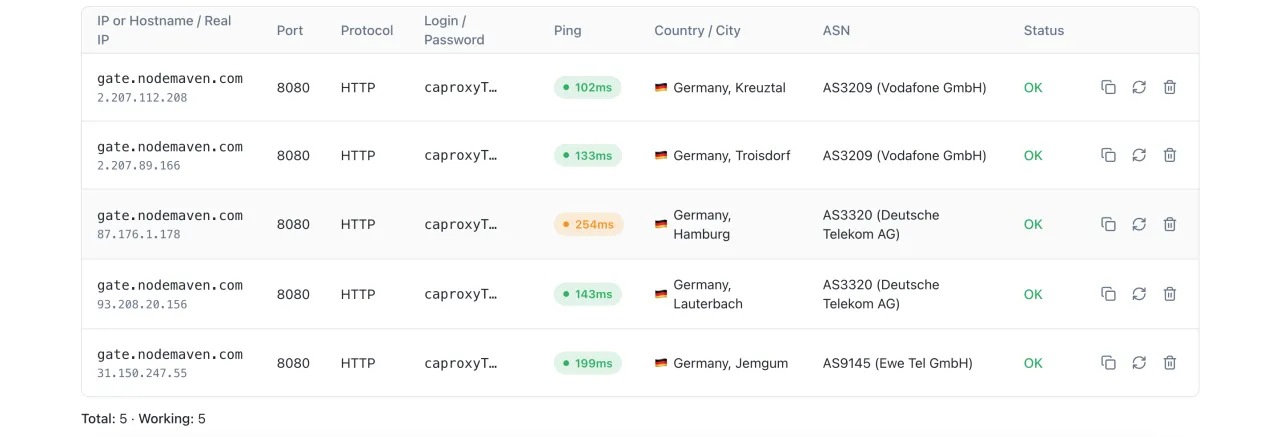Delete the 2.207.112.208 proxy row

pyautogui.click(x=1170, y=87)
